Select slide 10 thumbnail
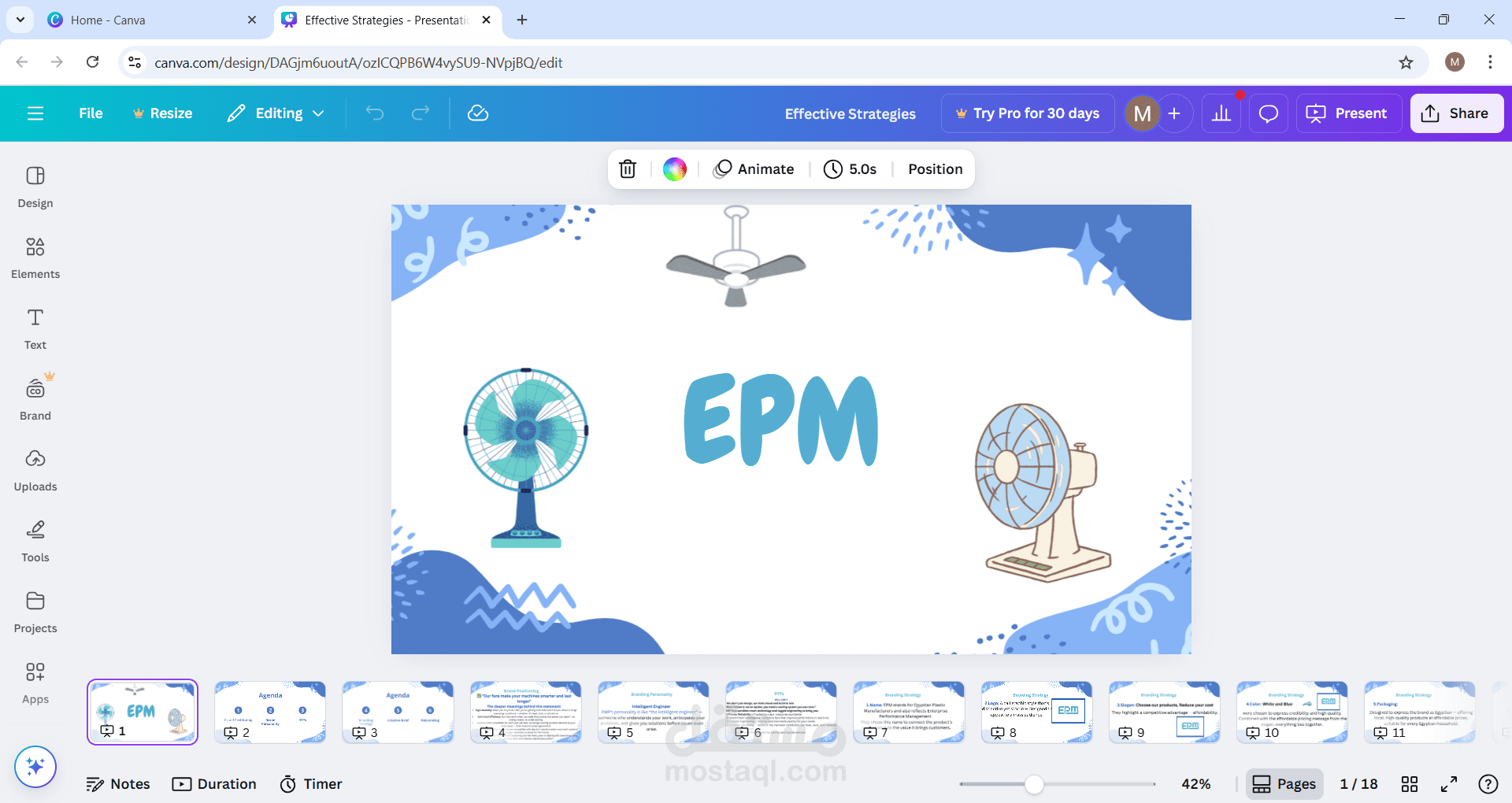Viewport: 1512px width, 803px height. pos(1292,712)
